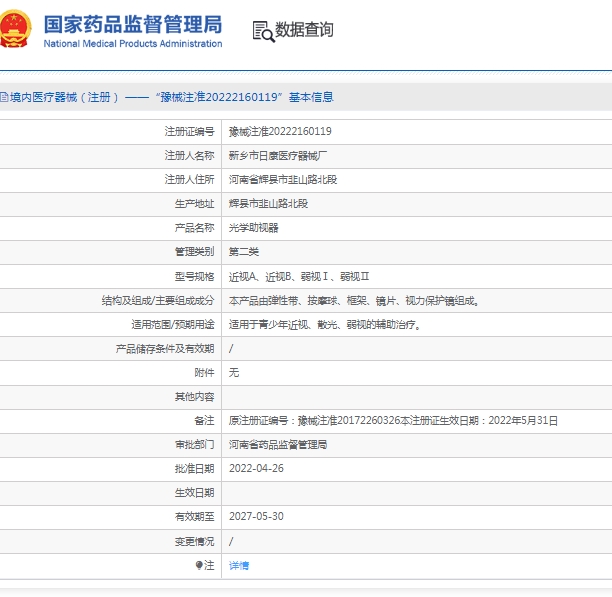
Task: Click the 管理类别 label
Action: [194, 252]
